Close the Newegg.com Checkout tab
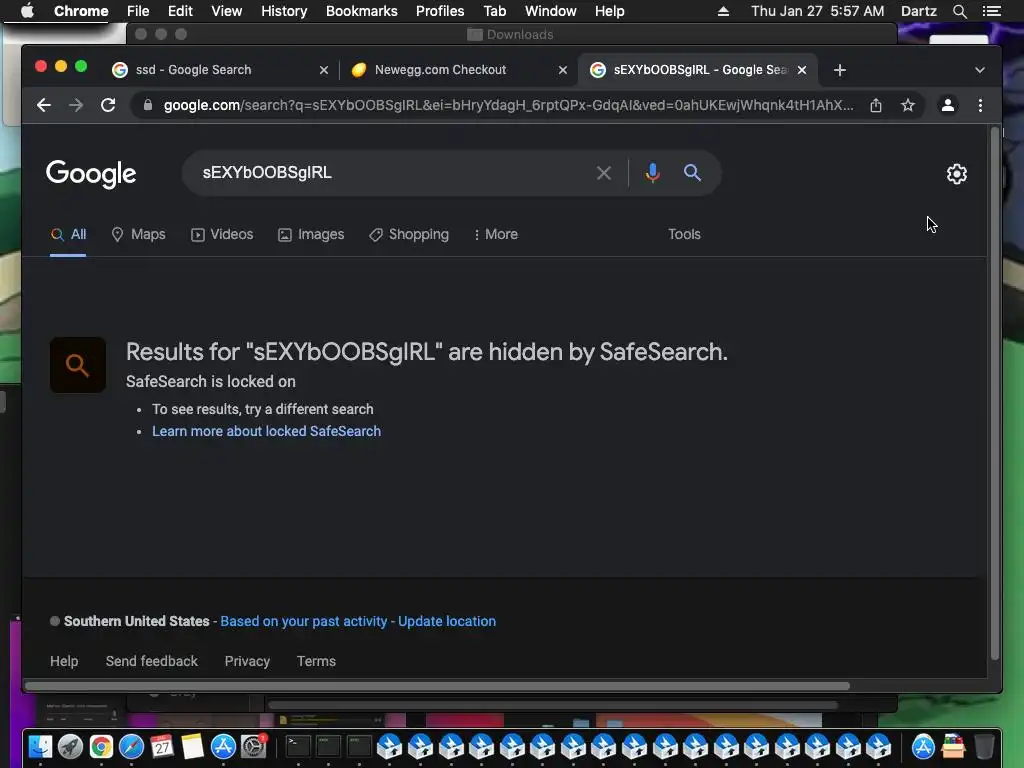The width and height of the screenshot is (1024, 768). (x=563, y=70)
